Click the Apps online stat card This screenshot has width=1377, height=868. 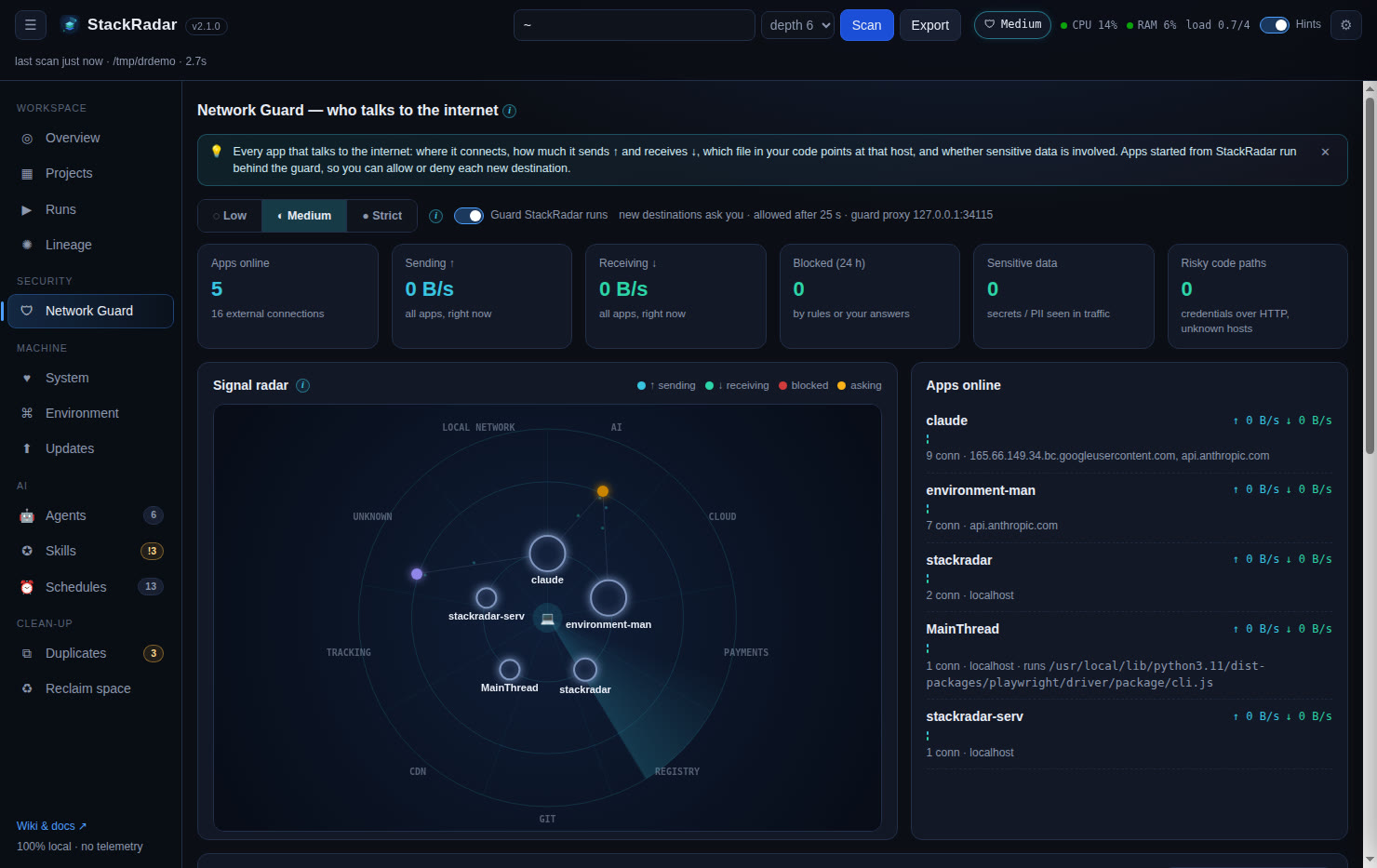[x=287, y=296]
